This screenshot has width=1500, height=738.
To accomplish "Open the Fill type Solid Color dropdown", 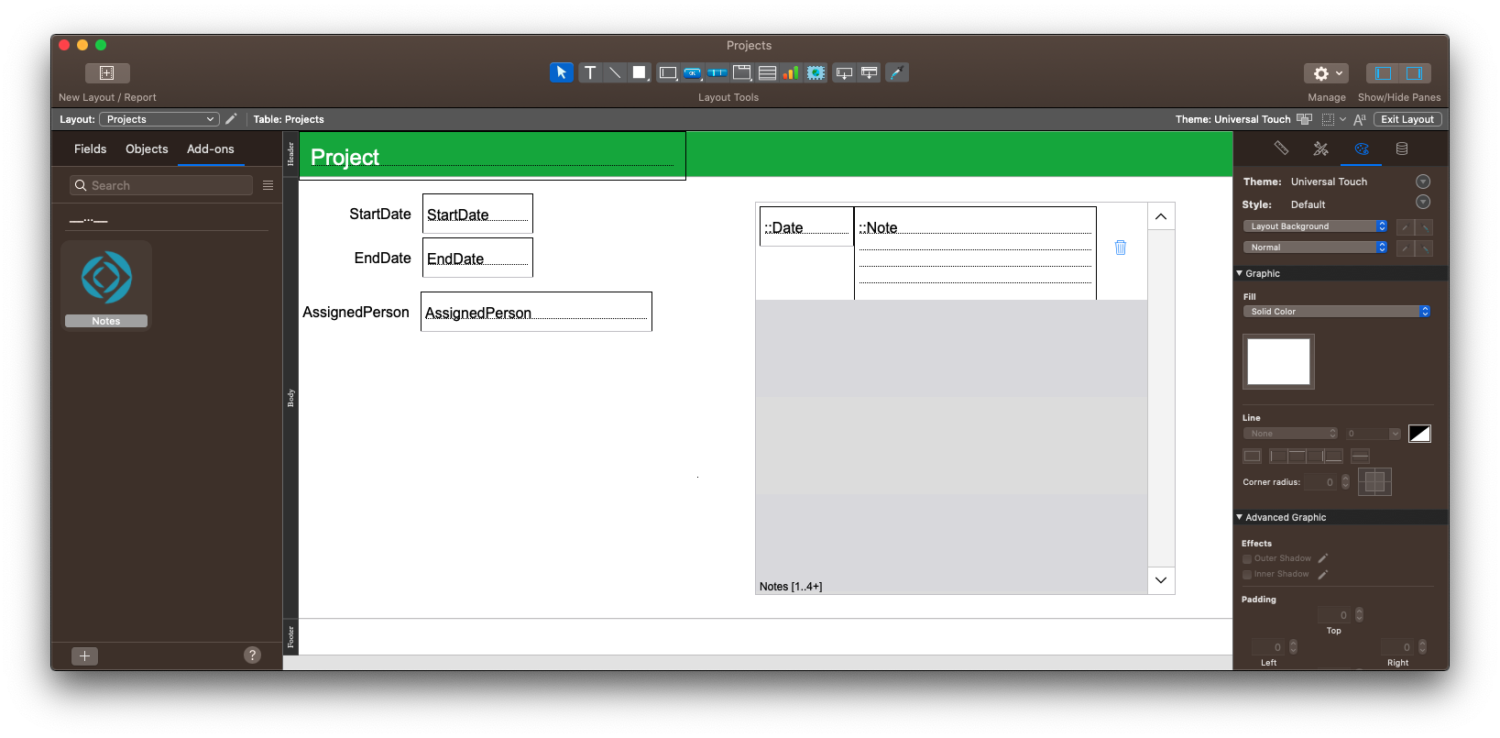I will click(x=1337, y=311).
